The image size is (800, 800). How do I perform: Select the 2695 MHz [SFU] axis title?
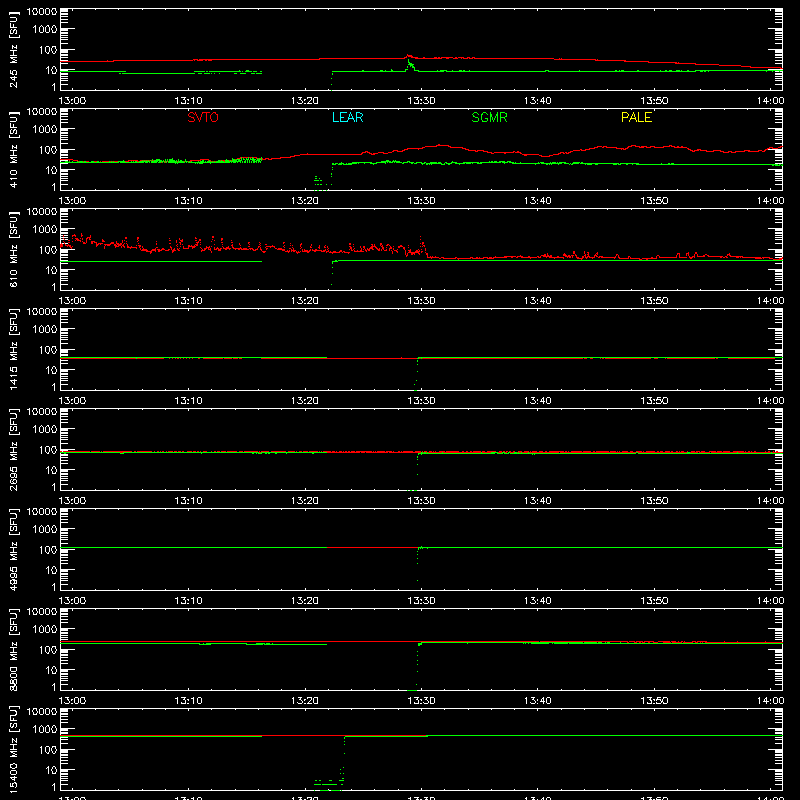pyautogui.click(x=14, y=449)
